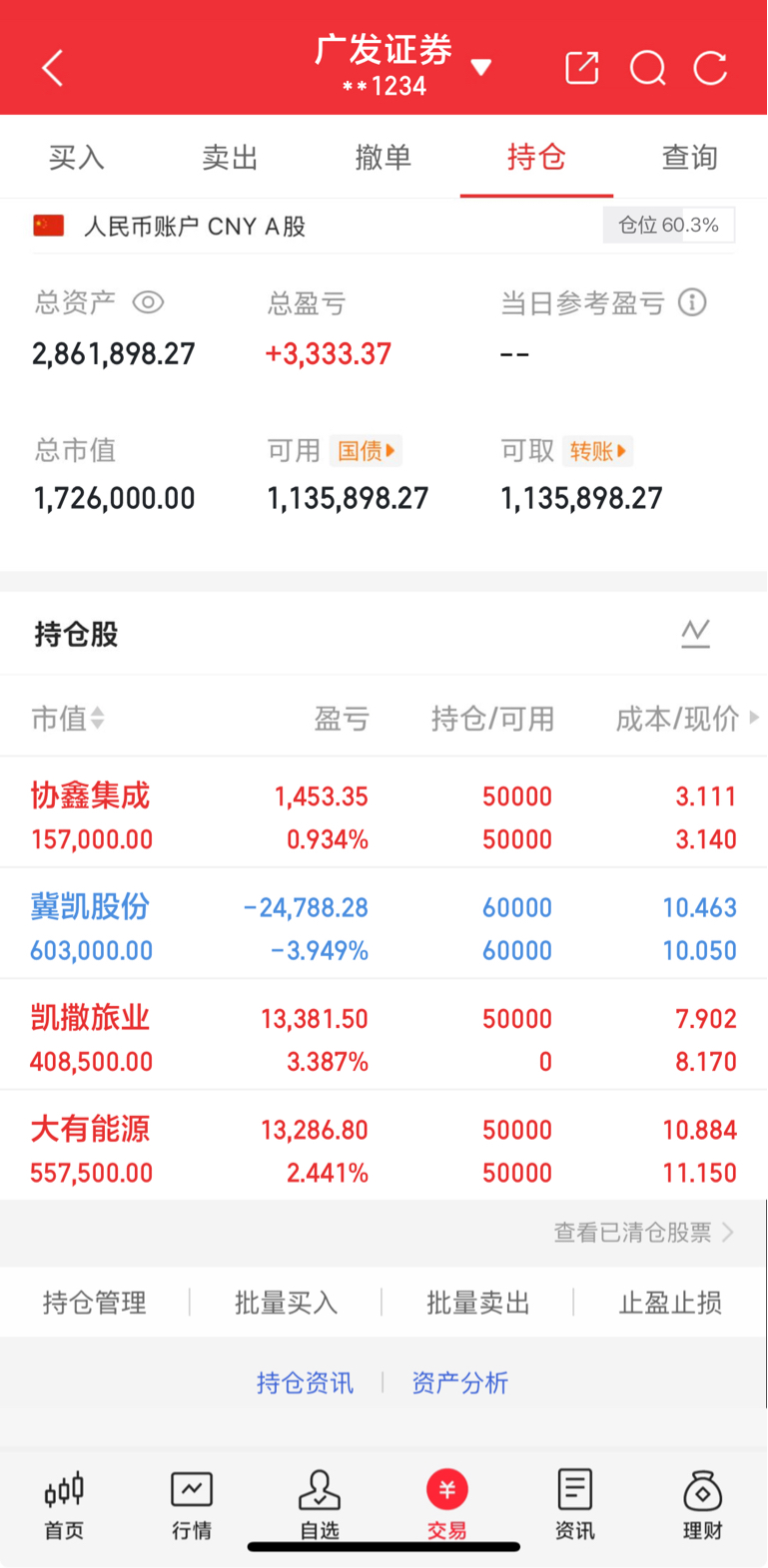This screenshot has width=768, height=1568.
Task: Open 持仓管理
Action: click(x=95, y=1303)
